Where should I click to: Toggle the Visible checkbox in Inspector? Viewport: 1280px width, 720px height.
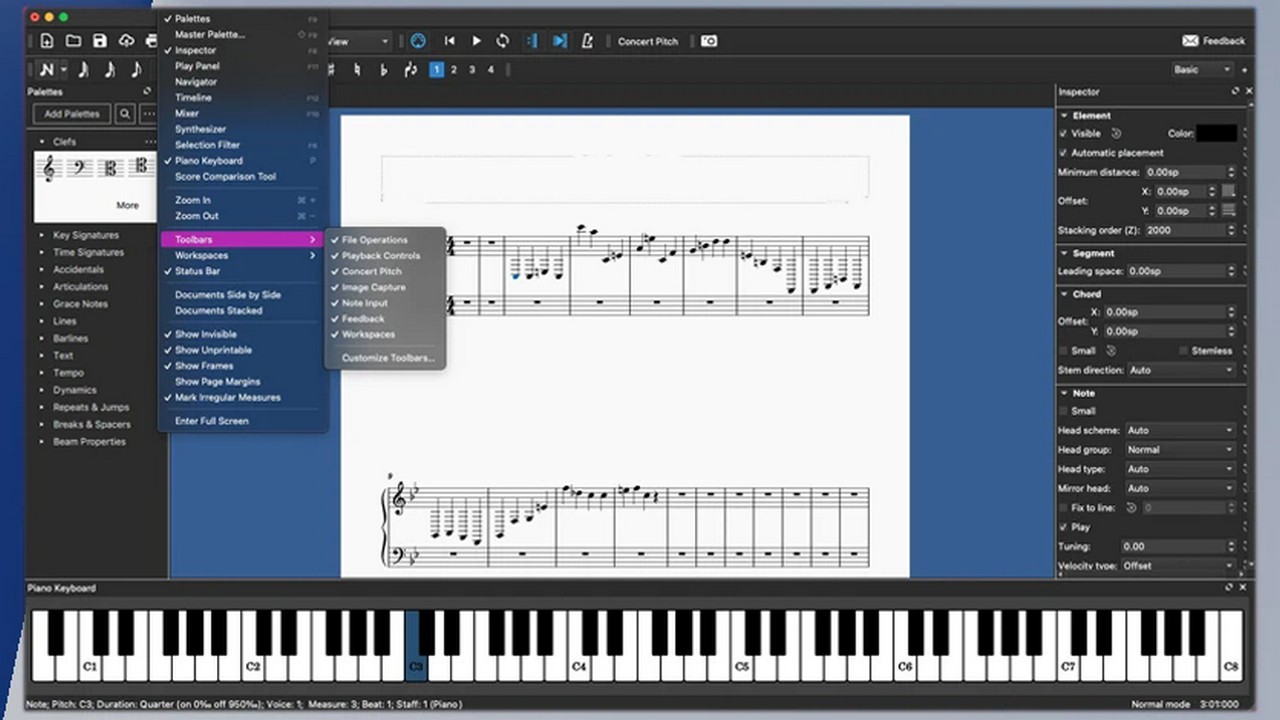(x=1063, y=133)
